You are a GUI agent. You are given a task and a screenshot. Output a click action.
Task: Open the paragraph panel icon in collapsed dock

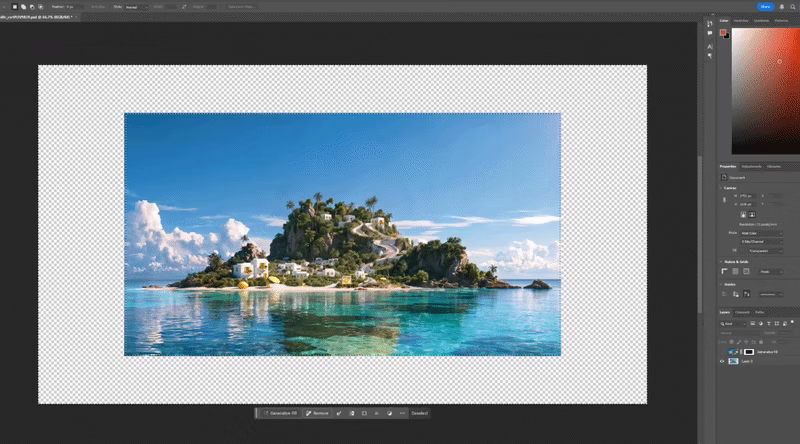(x=710, y=56)
